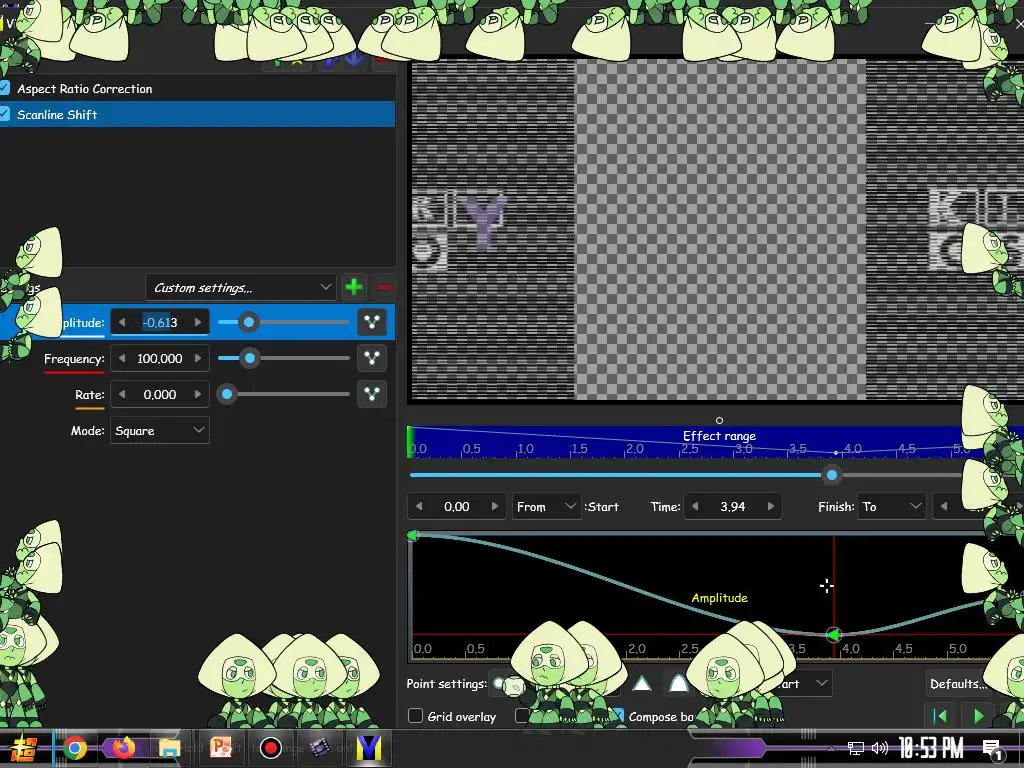Open the Finish 'To' dropdown
This screenshot has height=768, width=1024.
coord(891,506)
